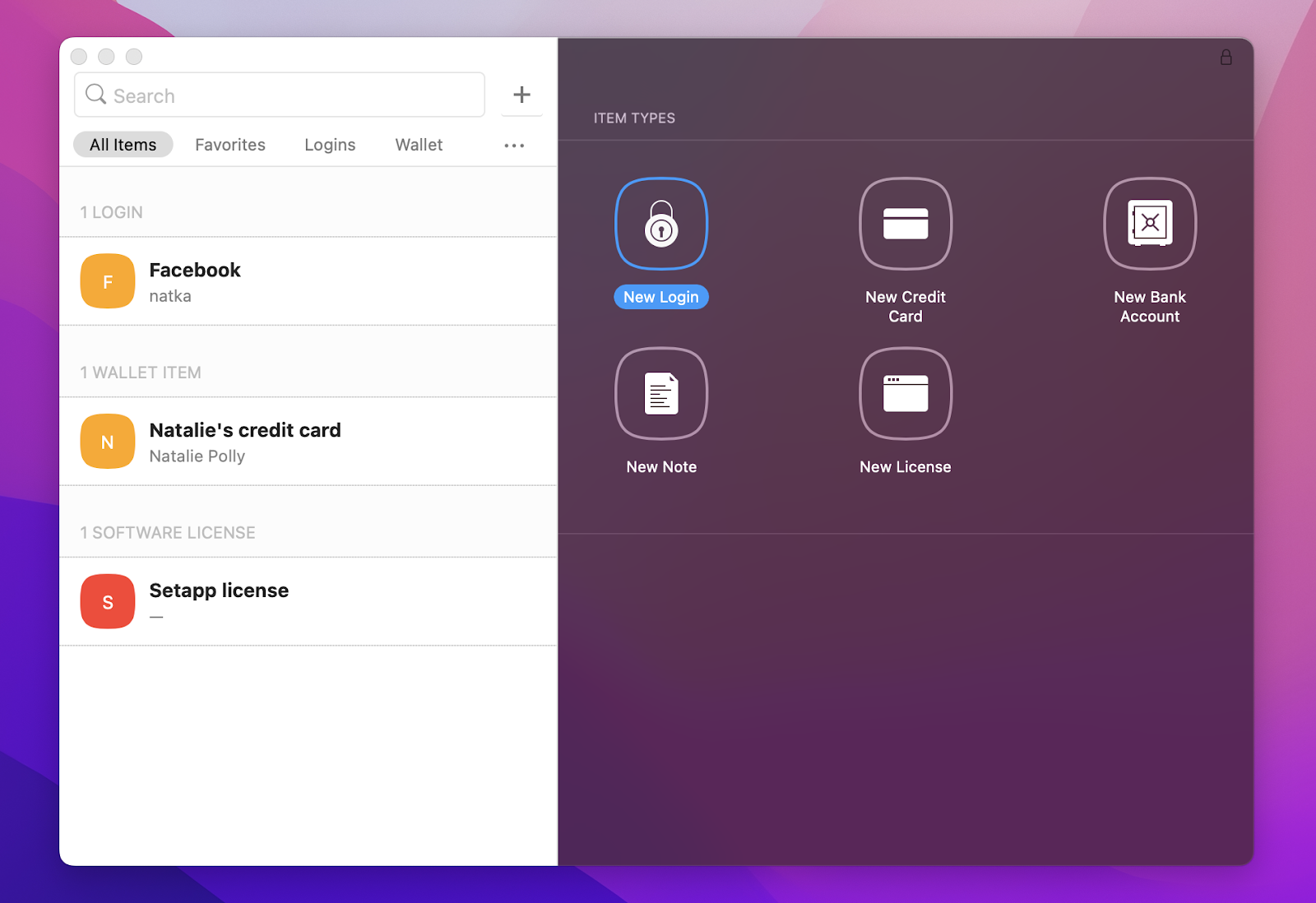
Task: Click the lock icon in top-right corner
Action: [1226, 58]
